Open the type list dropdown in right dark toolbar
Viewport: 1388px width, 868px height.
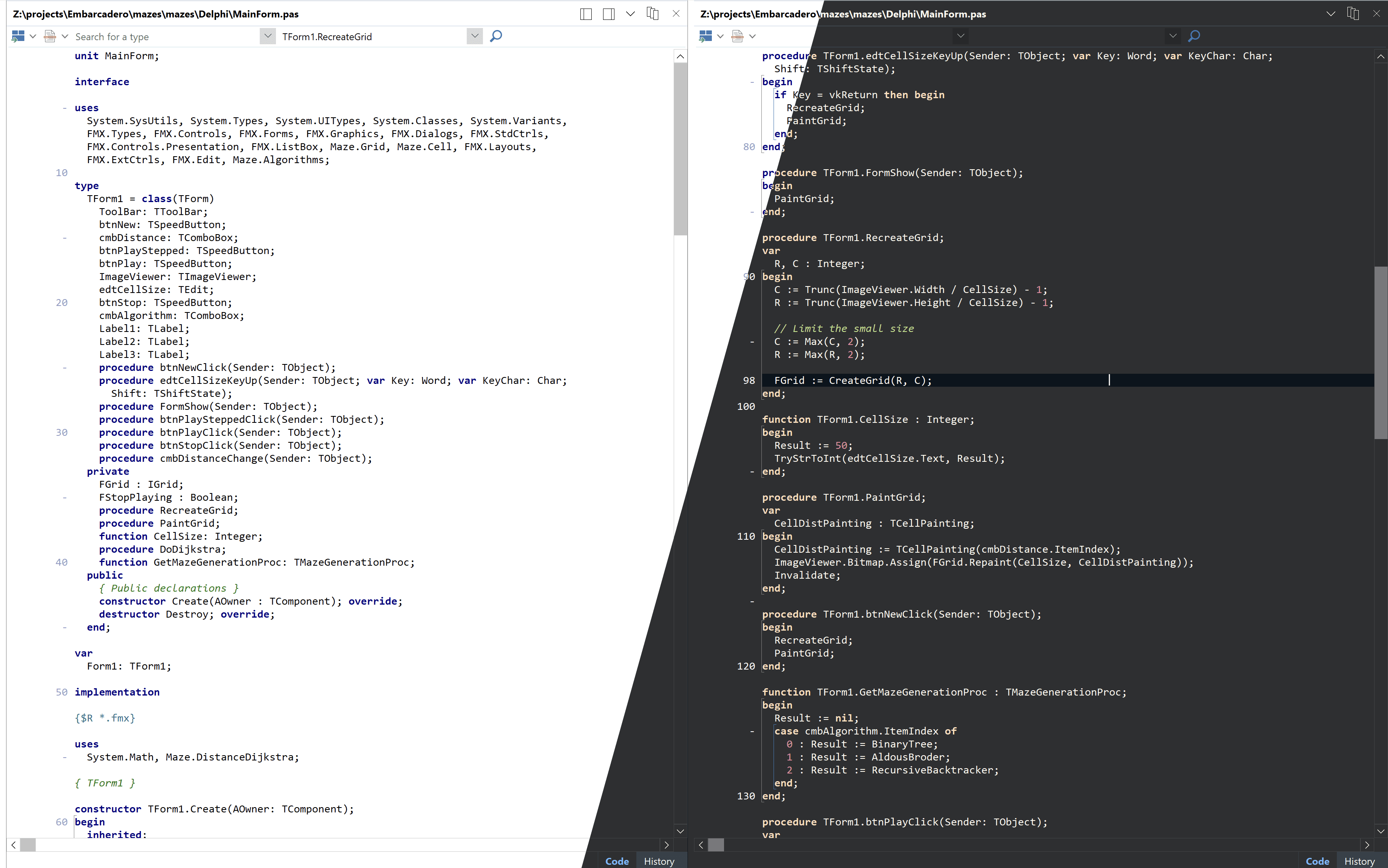pyautogui.click(x=960, y=36)
